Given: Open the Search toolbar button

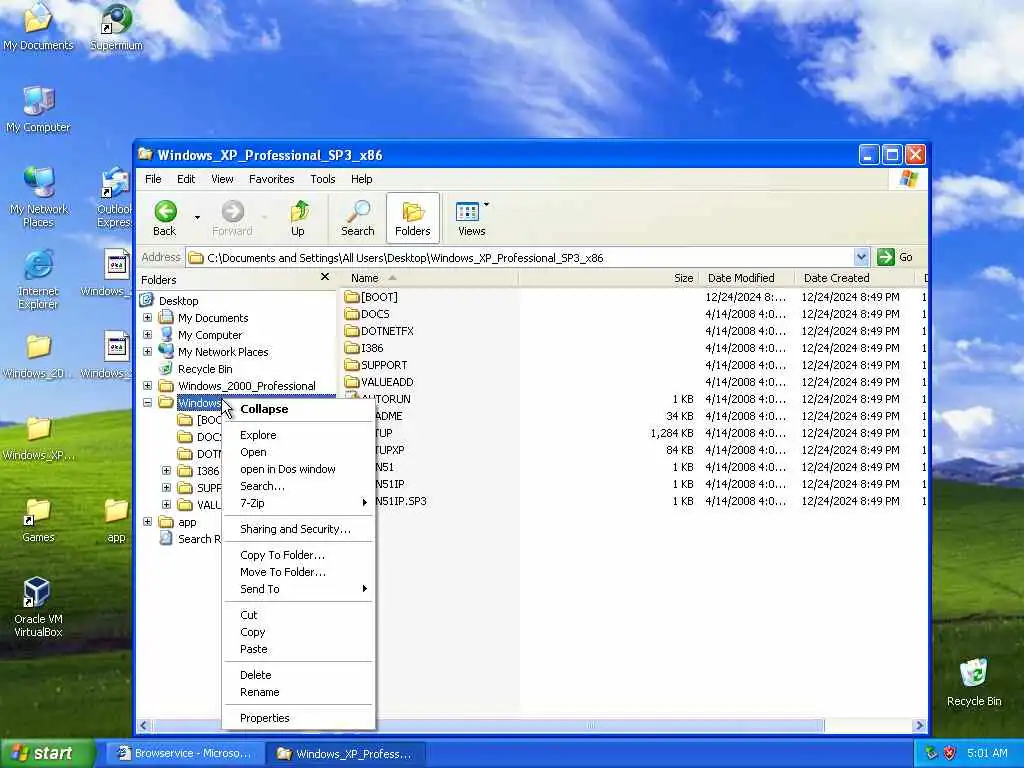Looking at the screenshot, I should (x=357, y=218).
